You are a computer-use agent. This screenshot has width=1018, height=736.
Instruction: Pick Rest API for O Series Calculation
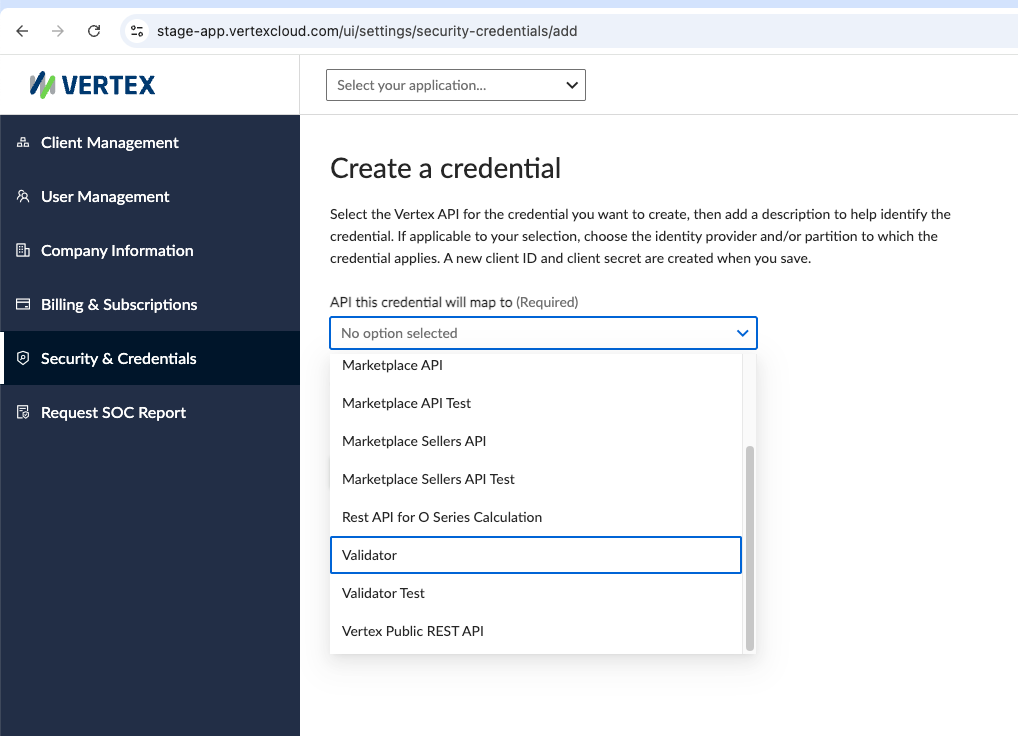point(536,517)
